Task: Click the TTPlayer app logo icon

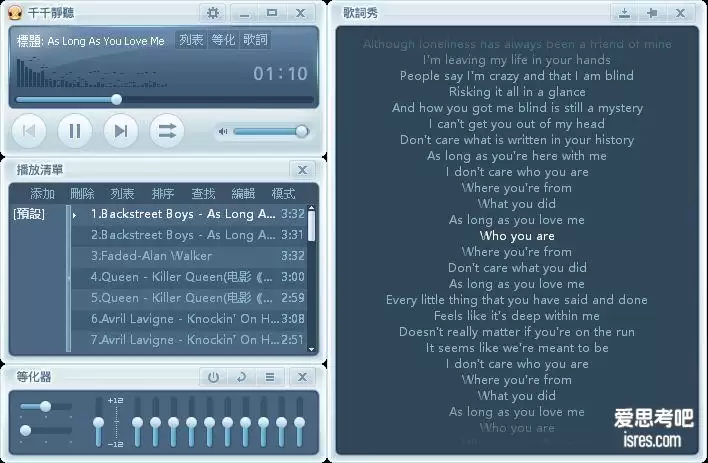Action: coord(15,13)
